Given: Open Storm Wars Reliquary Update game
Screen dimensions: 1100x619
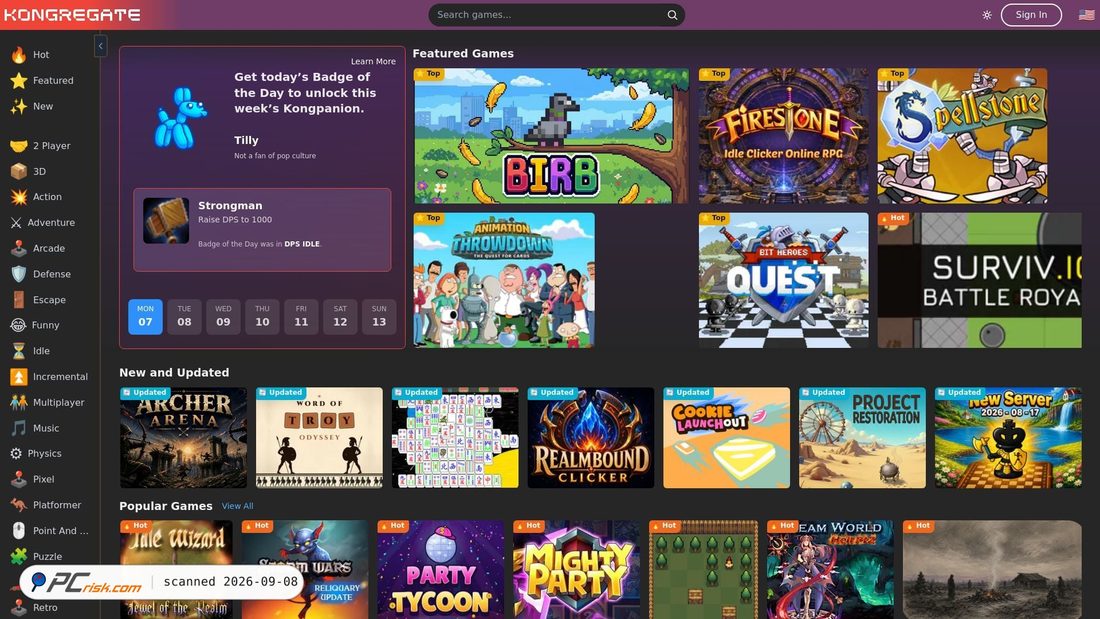Looking at the screenshot, I should click(x=304, y=569).
